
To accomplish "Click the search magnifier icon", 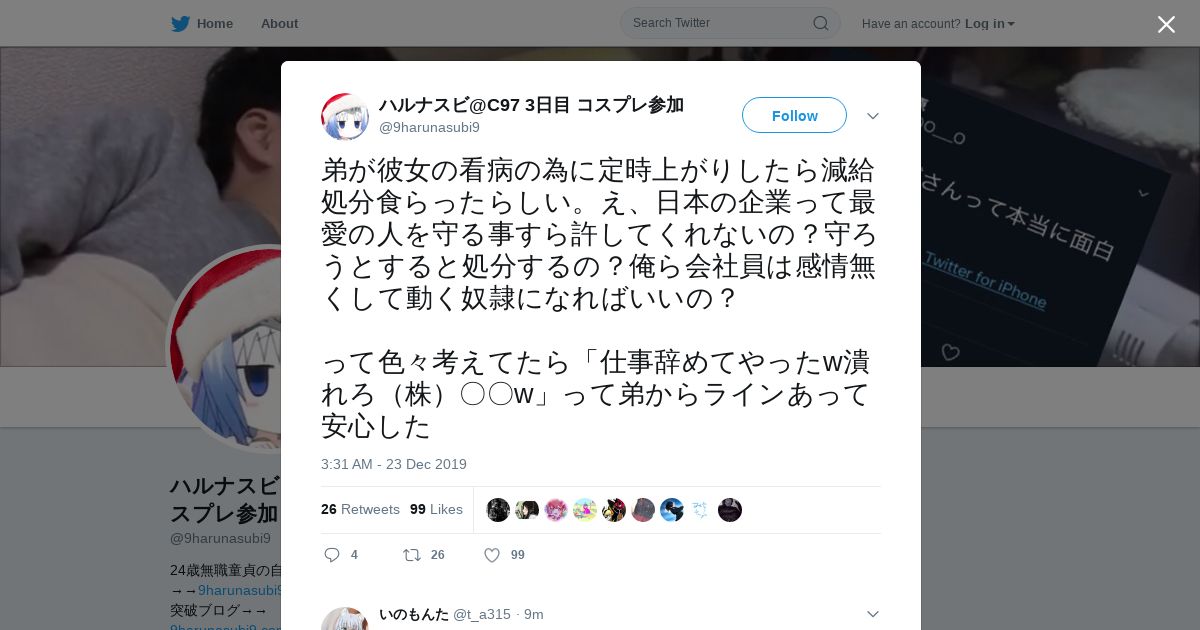I will 820,23.
